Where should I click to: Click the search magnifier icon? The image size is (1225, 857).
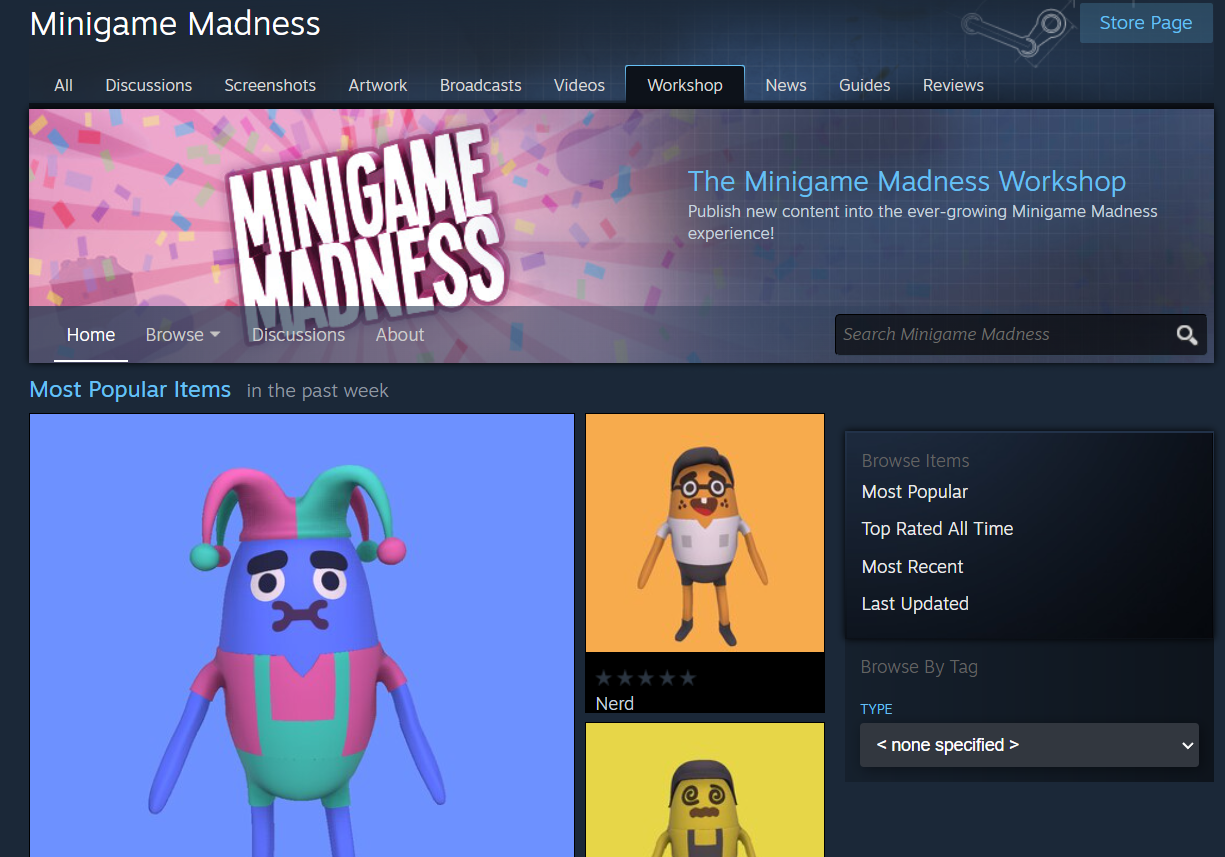(1186, 335)
